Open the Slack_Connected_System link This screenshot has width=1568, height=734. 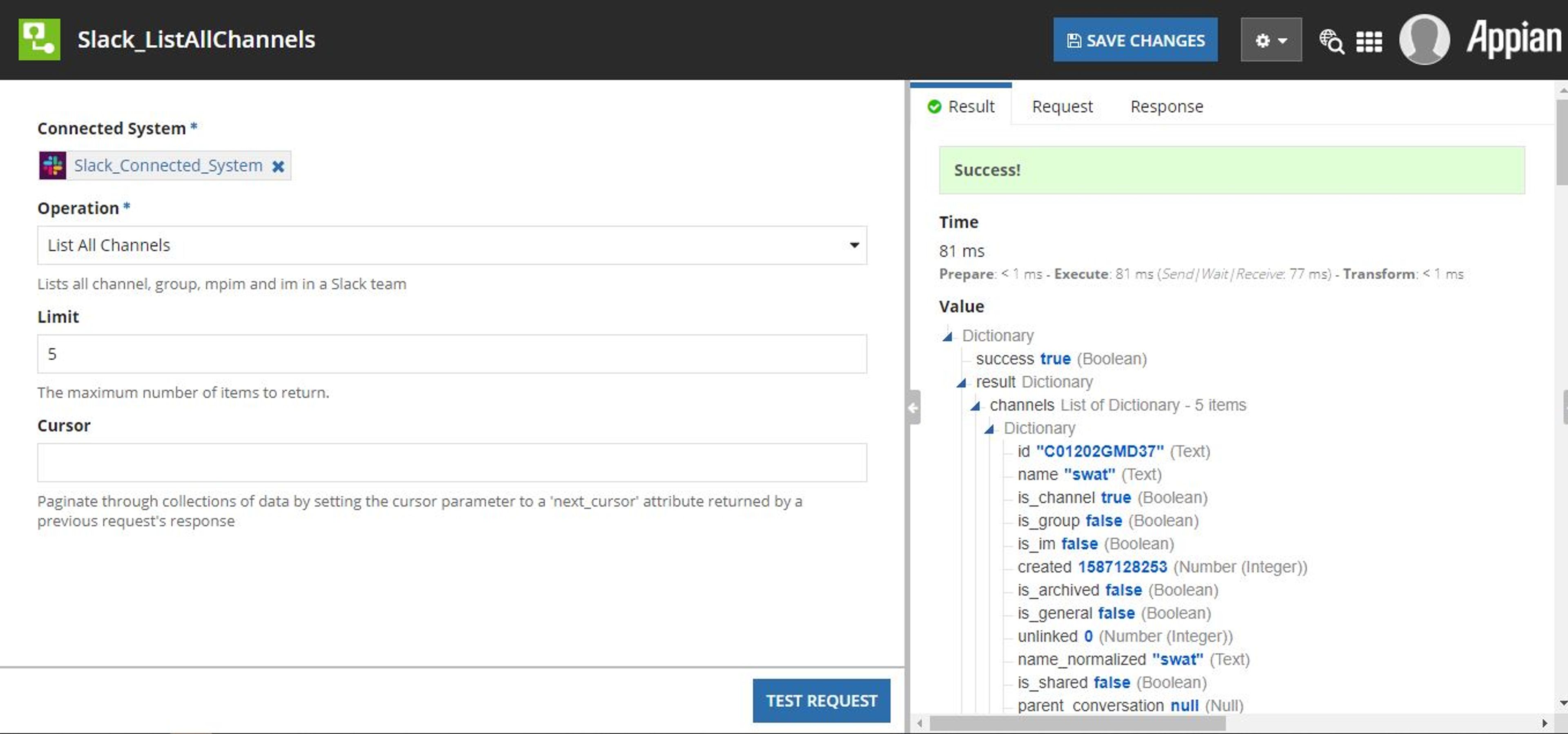point(168,166)
